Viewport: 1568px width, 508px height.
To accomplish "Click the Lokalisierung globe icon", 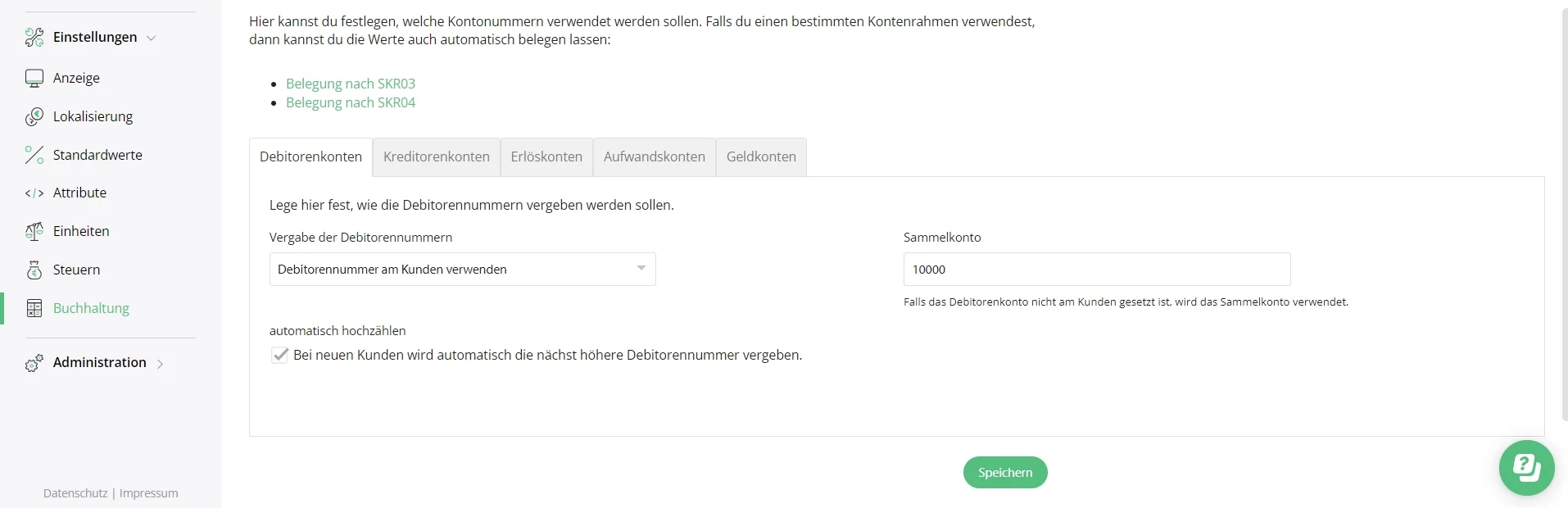I will 34,116.
